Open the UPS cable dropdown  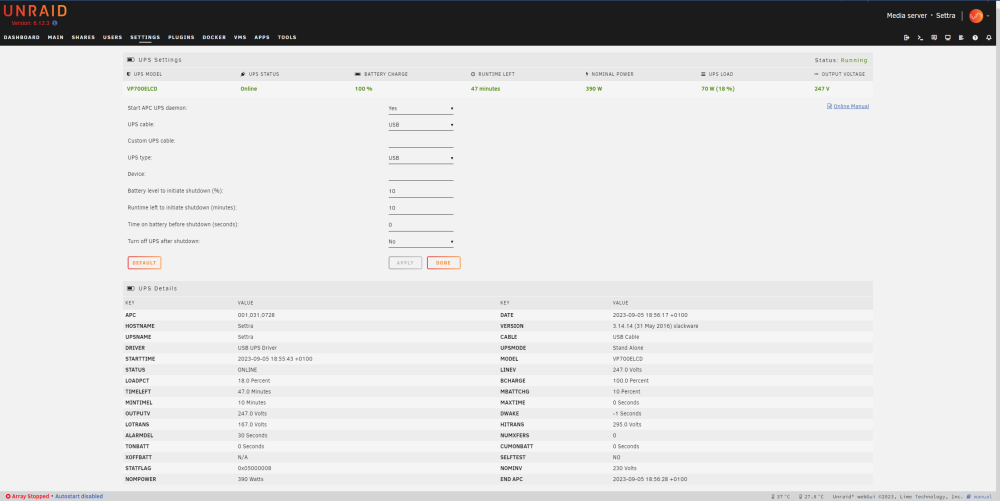[x=421, y=125]
